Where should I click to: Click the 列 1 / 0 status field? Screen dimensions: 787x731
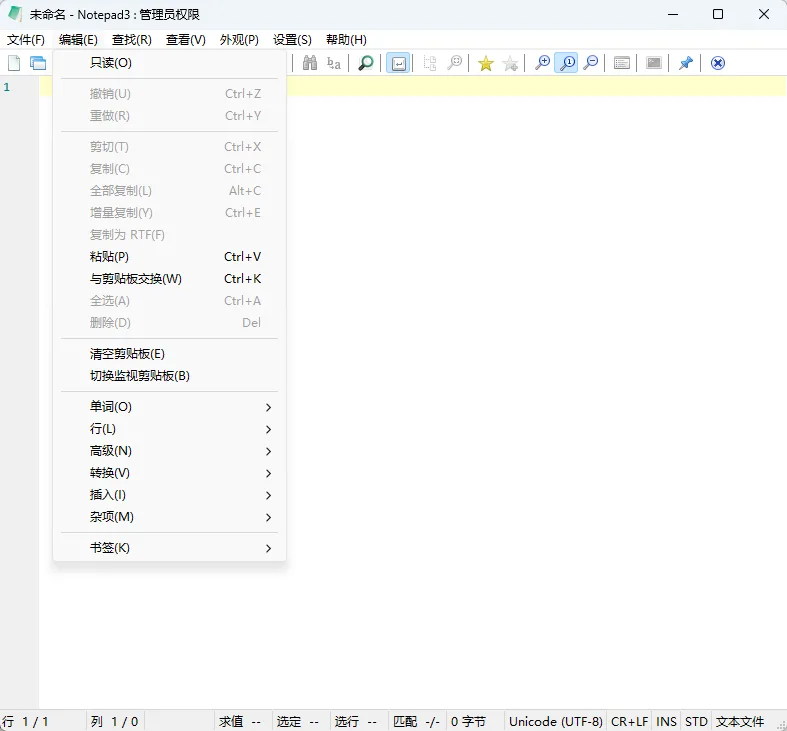(114, 721)
